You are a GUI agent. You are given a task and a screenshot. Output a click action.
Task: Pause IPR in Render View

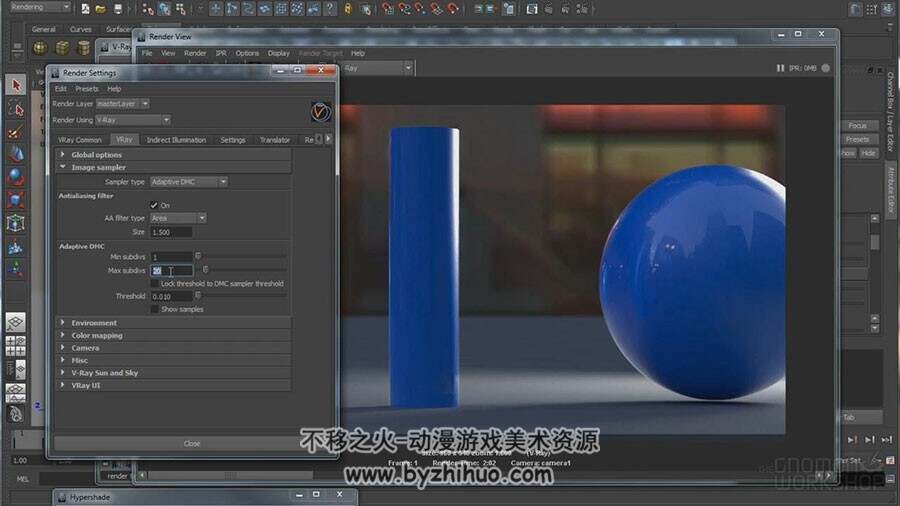click(780, 68)
